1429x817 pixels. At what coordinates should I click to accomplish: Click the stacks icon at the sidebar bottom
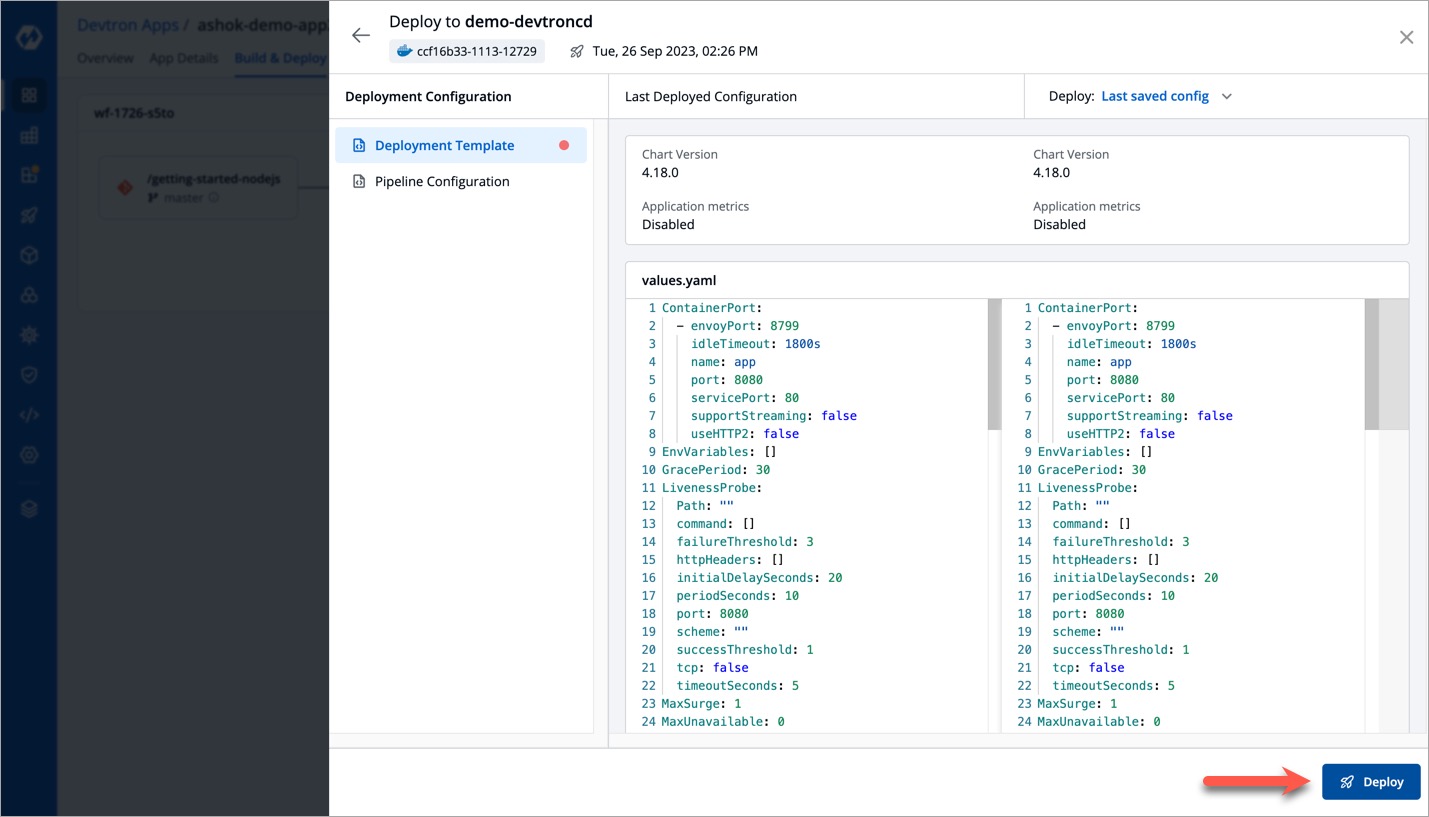coord(29,508)
